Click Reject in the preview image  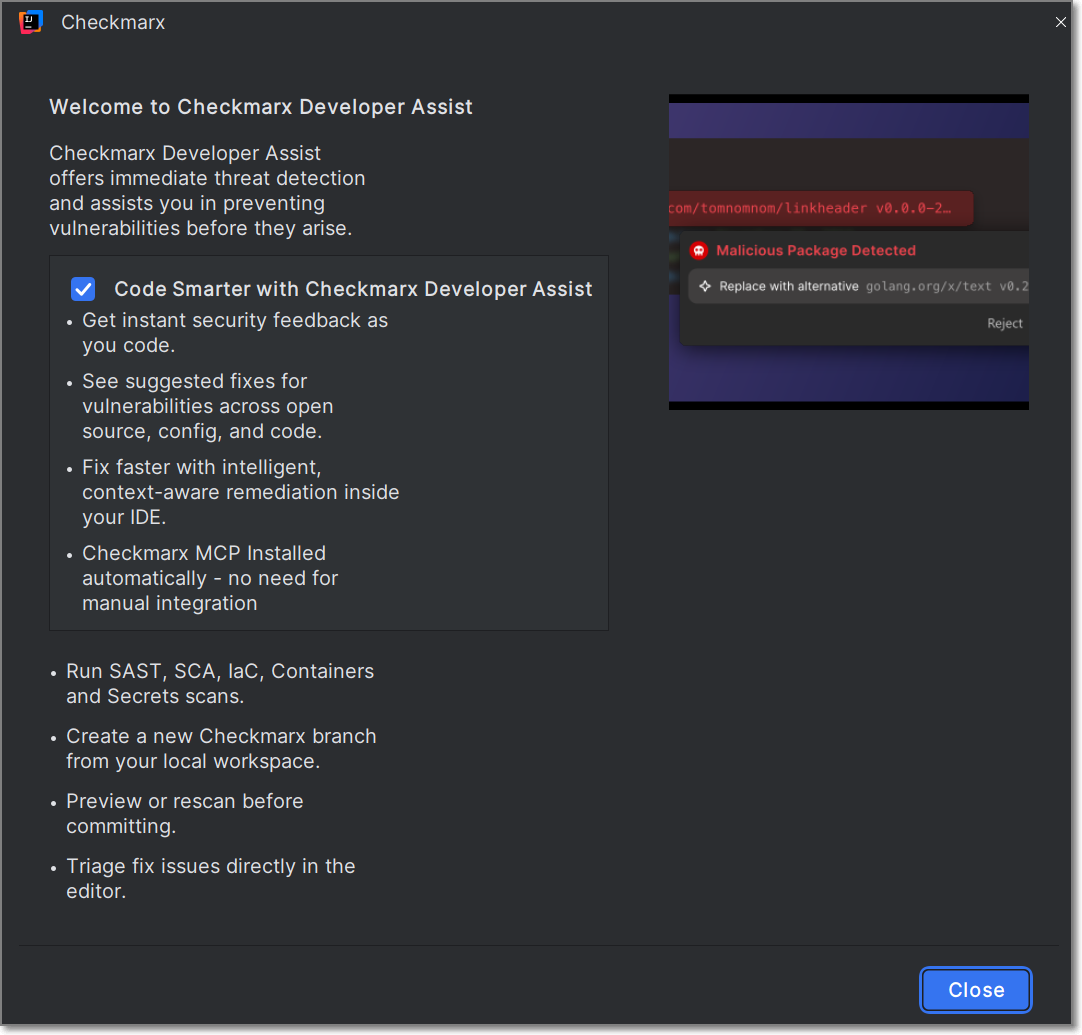(1004, 323)
